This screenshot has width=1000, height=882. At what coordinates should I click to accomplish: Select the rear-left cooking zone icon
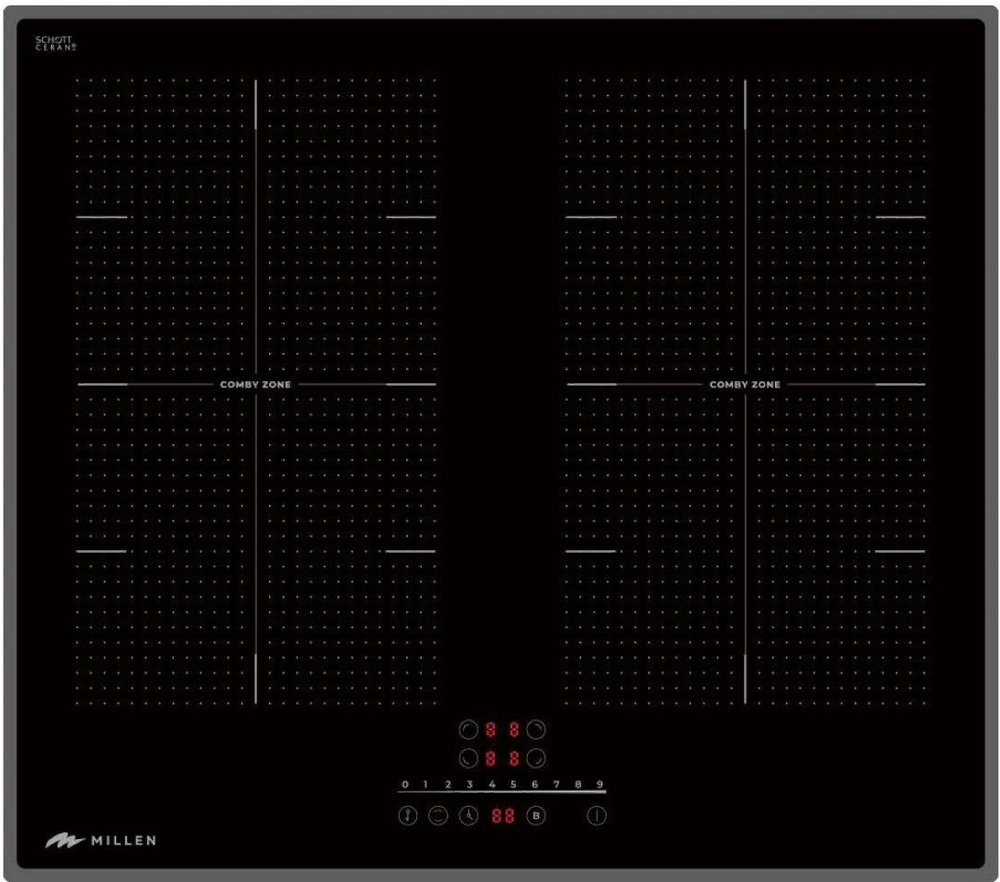pos(468,730)
